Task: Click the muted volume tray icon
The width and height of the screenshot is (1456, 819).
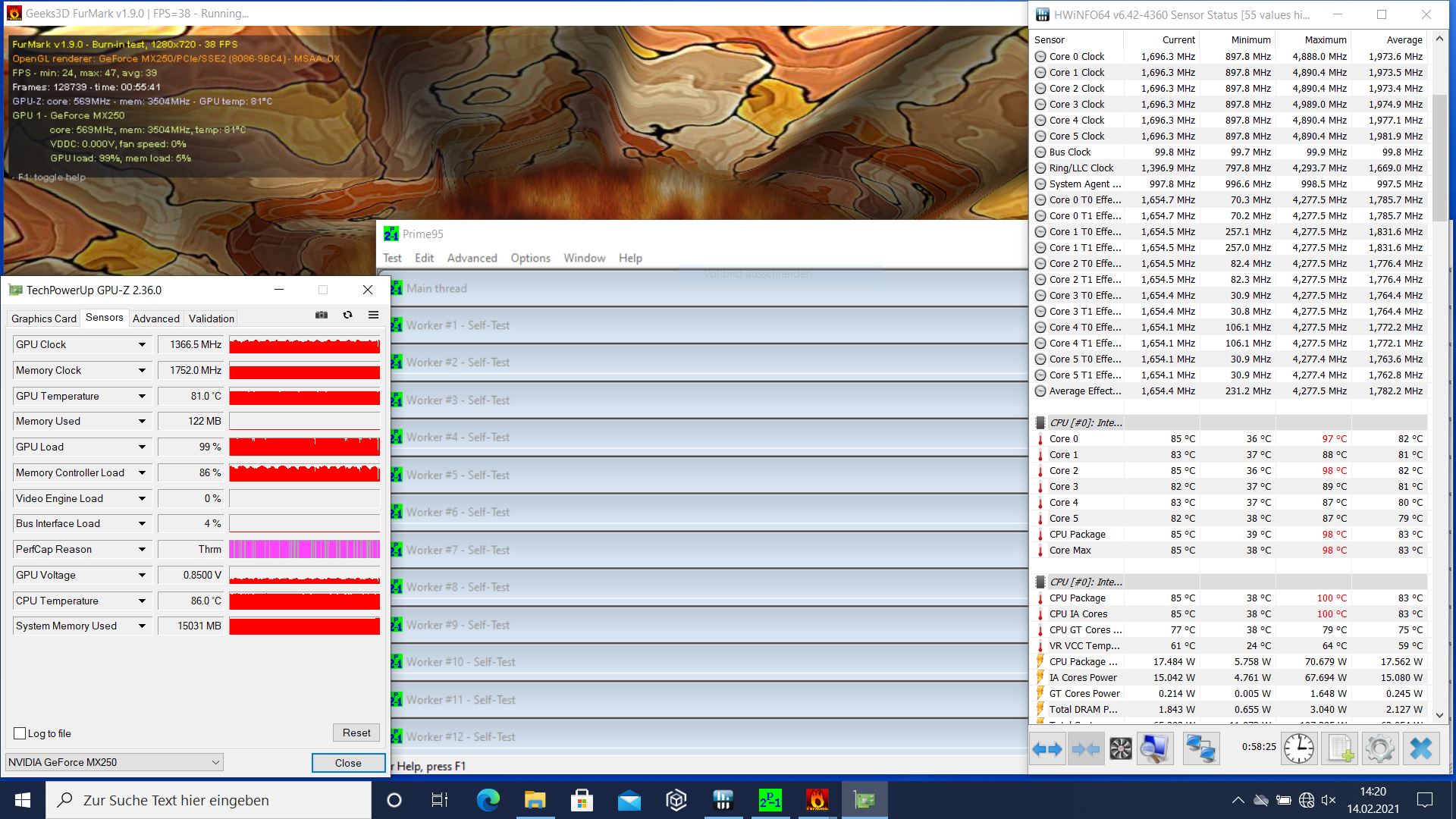Action: pos(1328,800)
